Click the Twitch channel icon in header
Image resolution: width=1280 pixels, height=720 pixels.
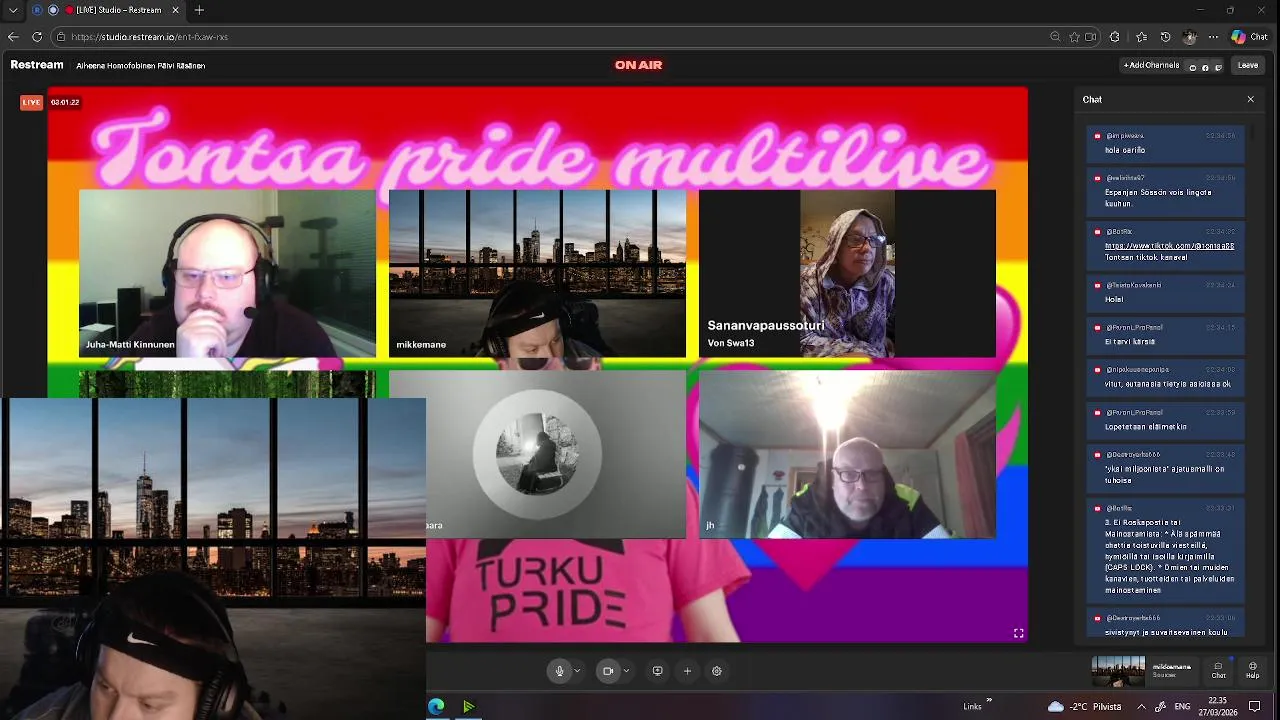click(1218, 67)
